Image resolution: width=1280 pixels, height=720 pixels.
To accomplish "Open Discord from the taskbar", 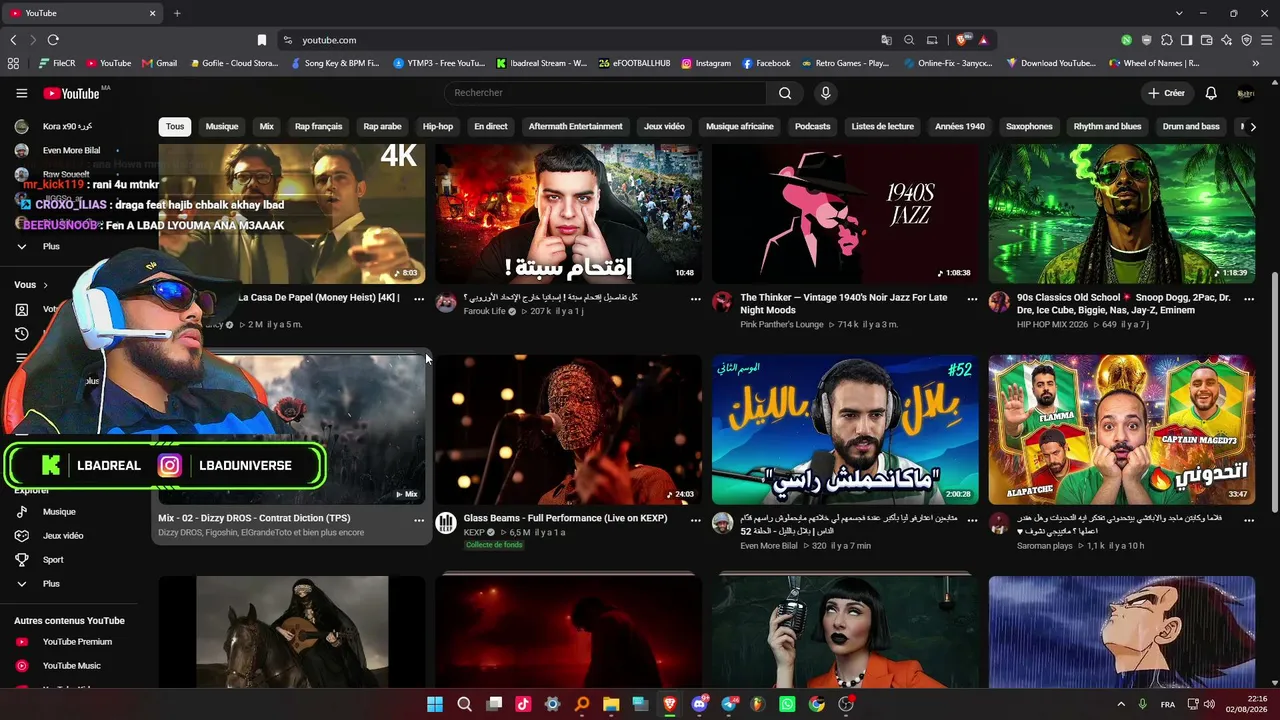I will 699,704.
